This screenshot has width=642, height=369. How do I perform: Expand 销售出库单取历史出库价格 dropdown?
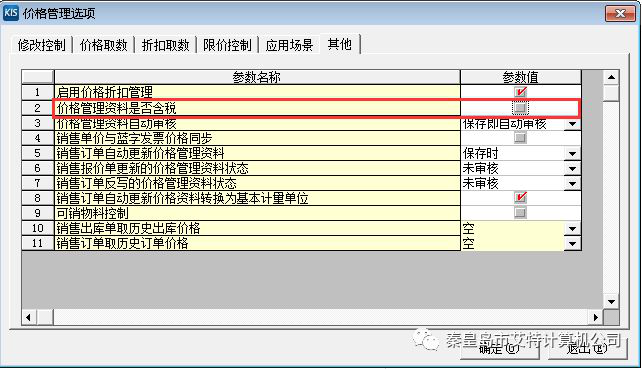(572, 229)
